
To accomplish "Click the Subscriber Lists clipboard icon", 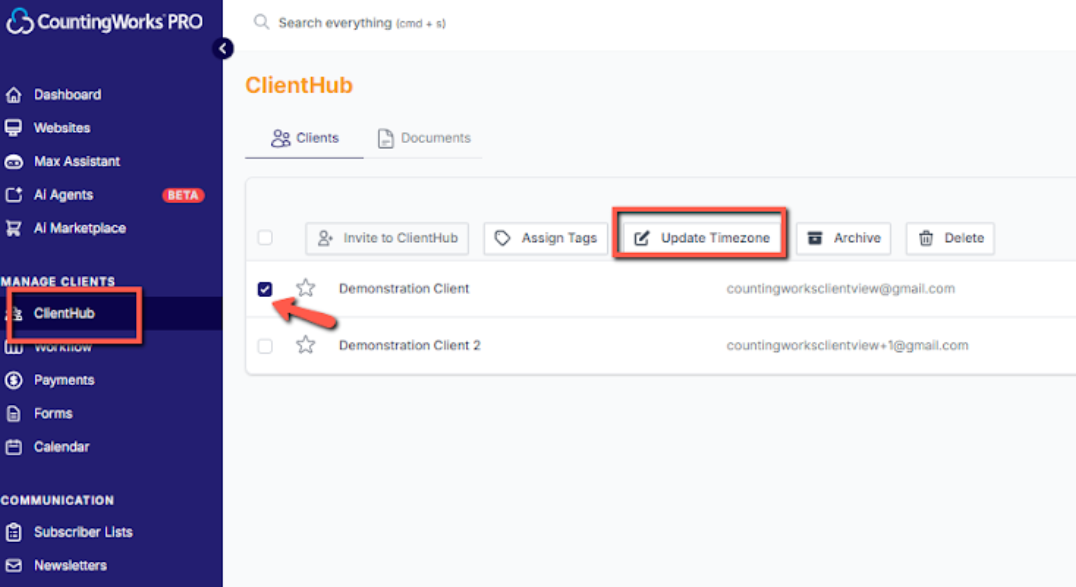I will click(x=14, y=532).
